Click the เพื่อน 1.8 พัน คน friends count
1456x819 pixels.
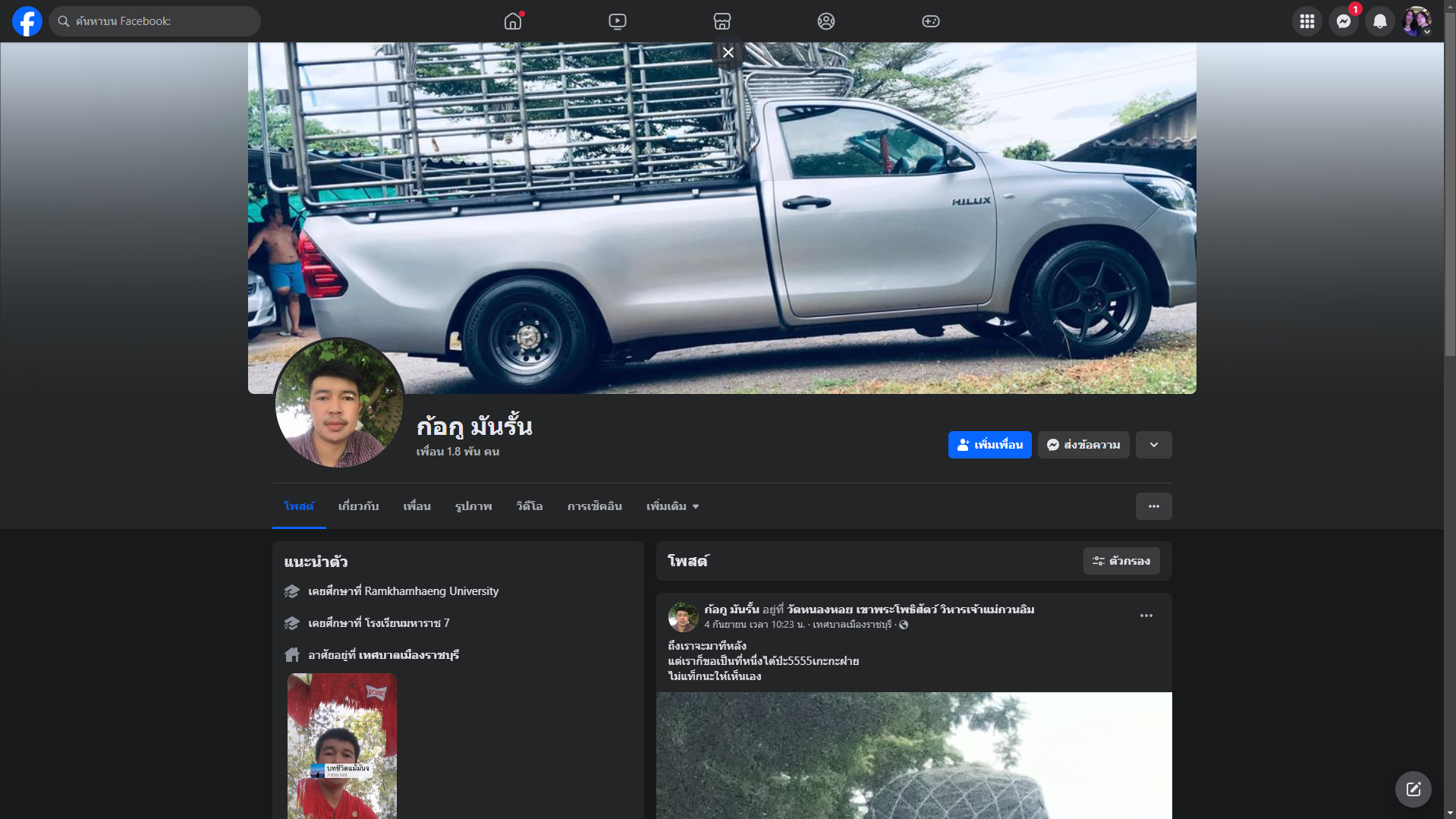coord(458,452)
